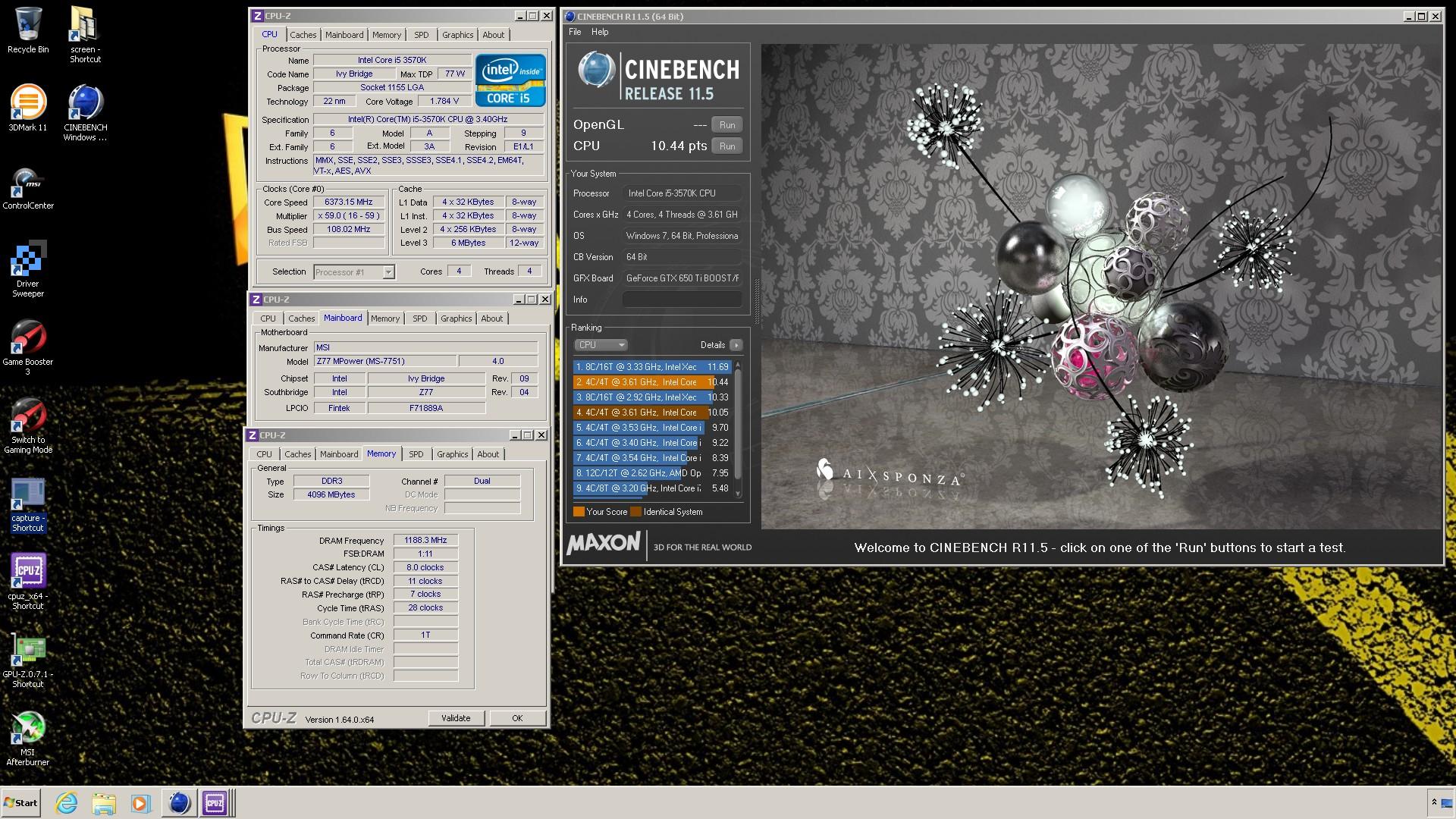This screenshot has width=1456, height=819.
Task: Switch to CINEBENCH taskbar button
Action: (179, 803)
